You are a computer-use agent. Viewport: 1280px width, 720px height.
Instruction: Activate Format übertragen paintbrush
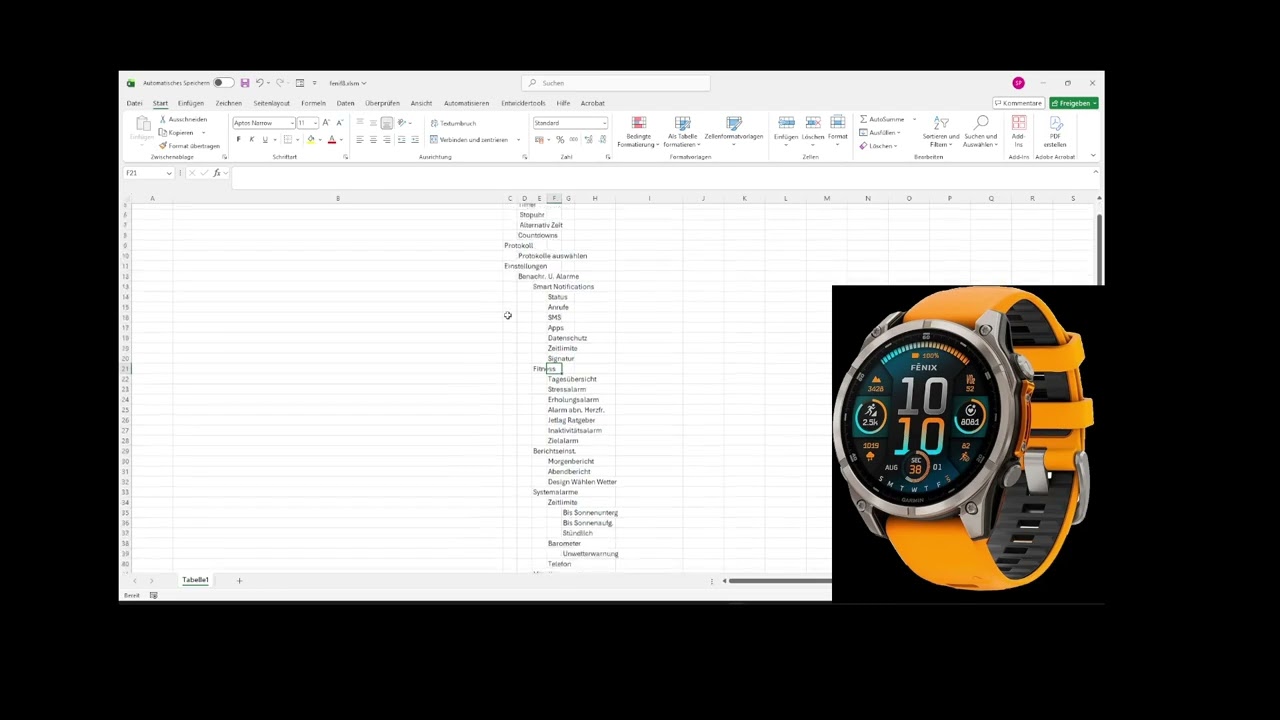coord(189,146)
